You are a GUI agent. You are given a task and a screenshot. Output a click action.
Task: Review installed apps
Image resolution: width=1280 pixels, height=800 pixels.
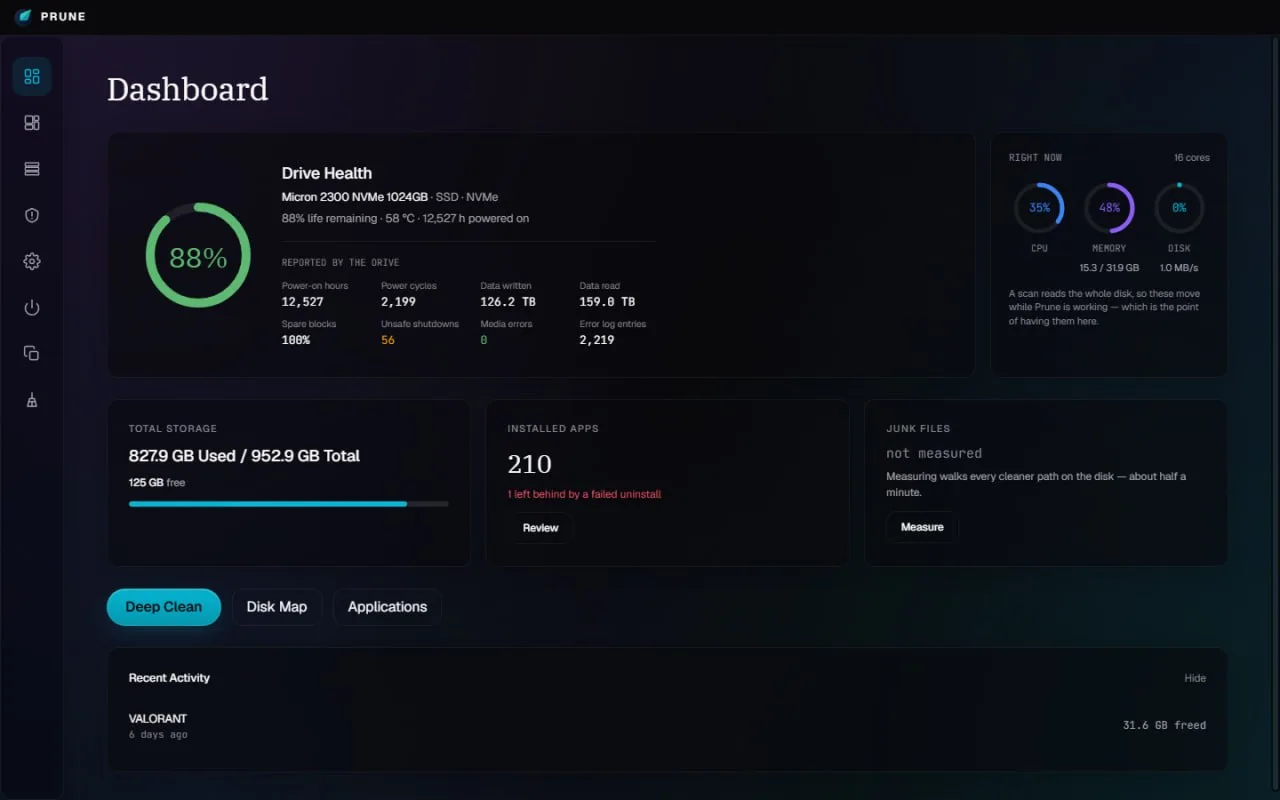coord(540,528)
